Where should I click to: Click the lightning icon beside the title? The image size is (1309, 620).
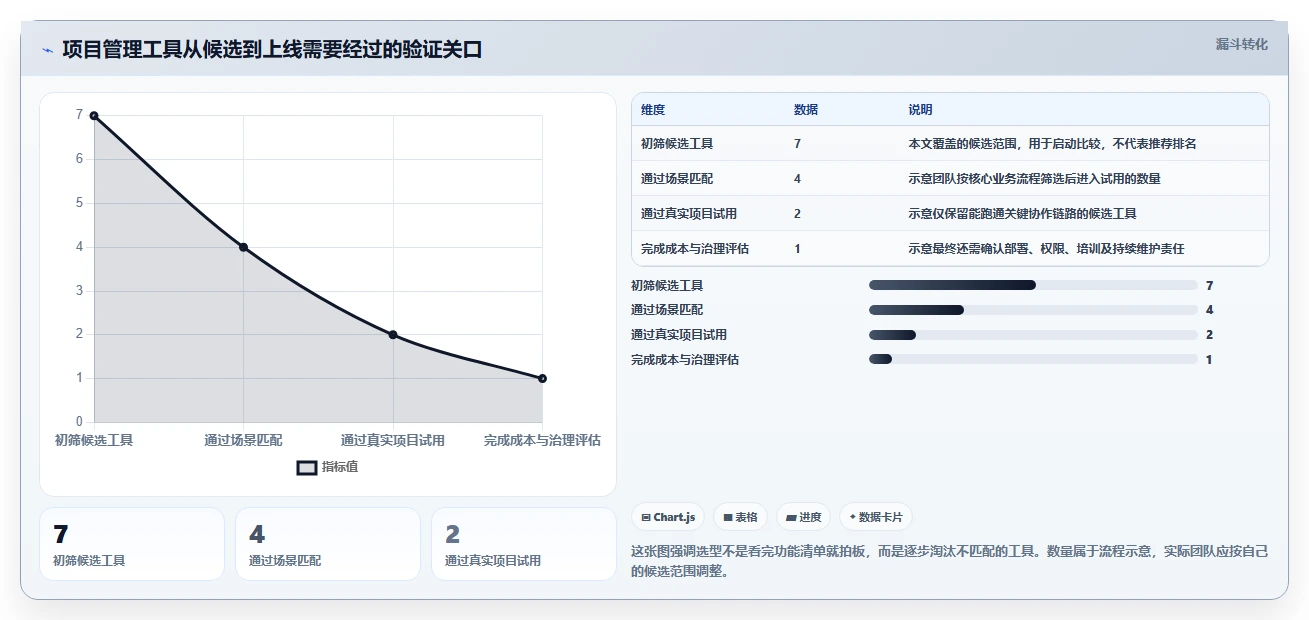click(x=48, y=49)
